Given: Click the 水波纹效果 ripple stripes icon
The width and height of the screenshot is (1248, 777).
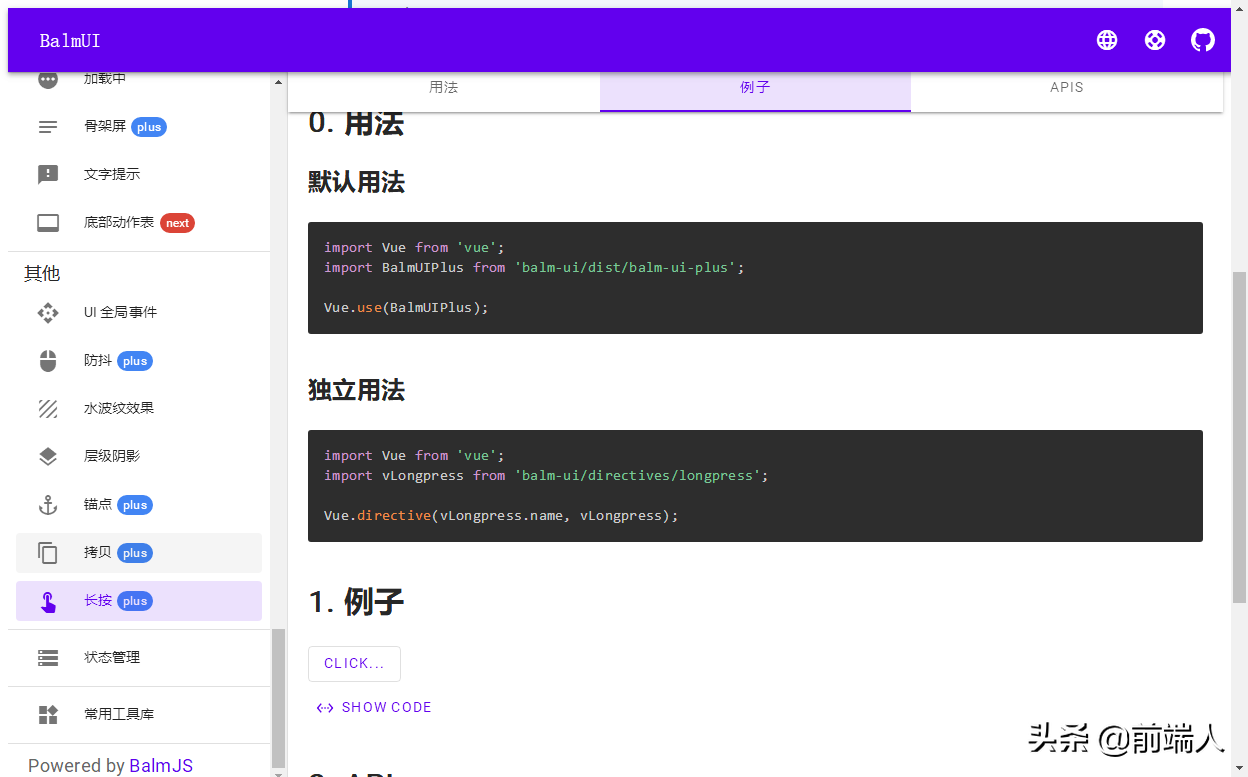Looking at the screenshot, I should [x=47, y=408].
